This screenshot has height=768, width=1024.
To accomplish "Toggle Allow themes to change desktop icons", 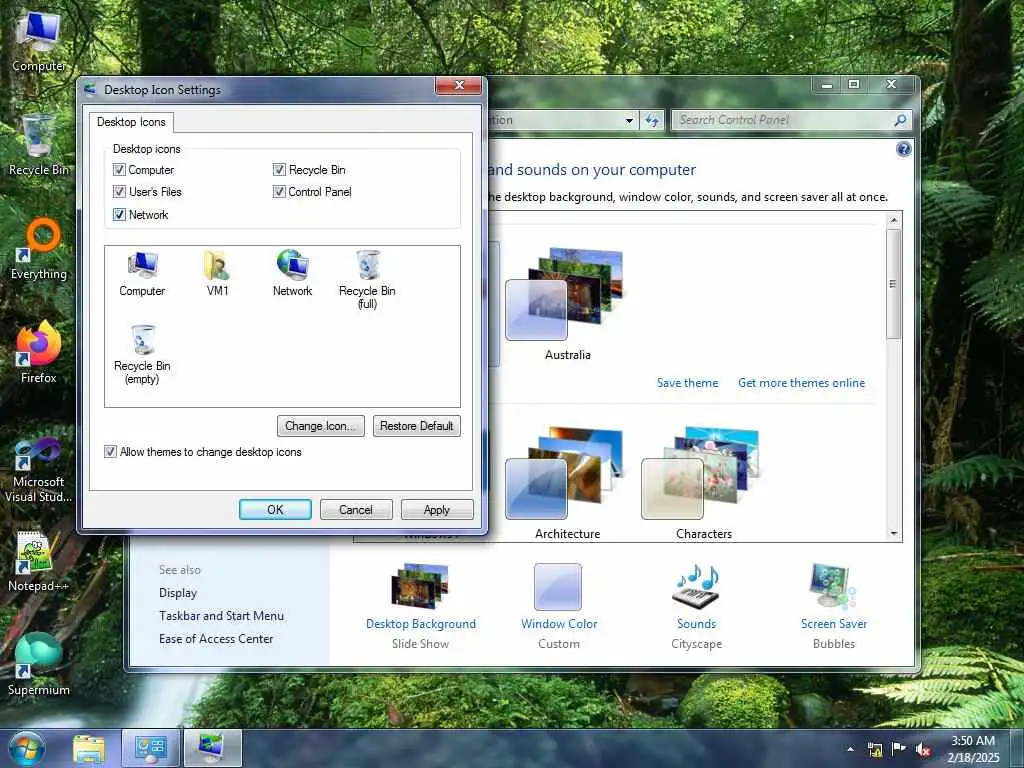I will pyautogui.click(x=110, y=451).
